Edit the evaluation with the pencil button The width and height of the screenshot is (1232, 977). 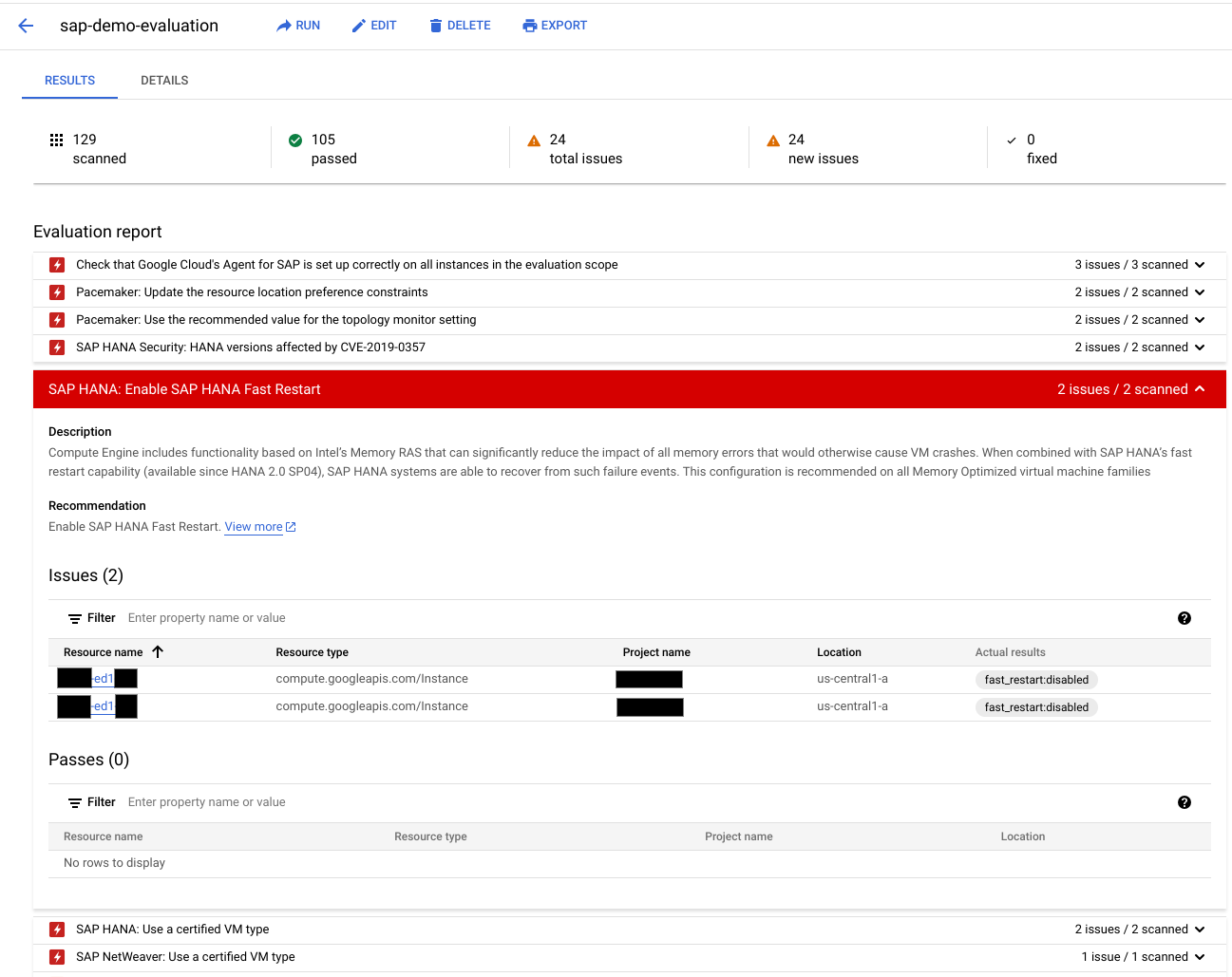tap(374, 26)
